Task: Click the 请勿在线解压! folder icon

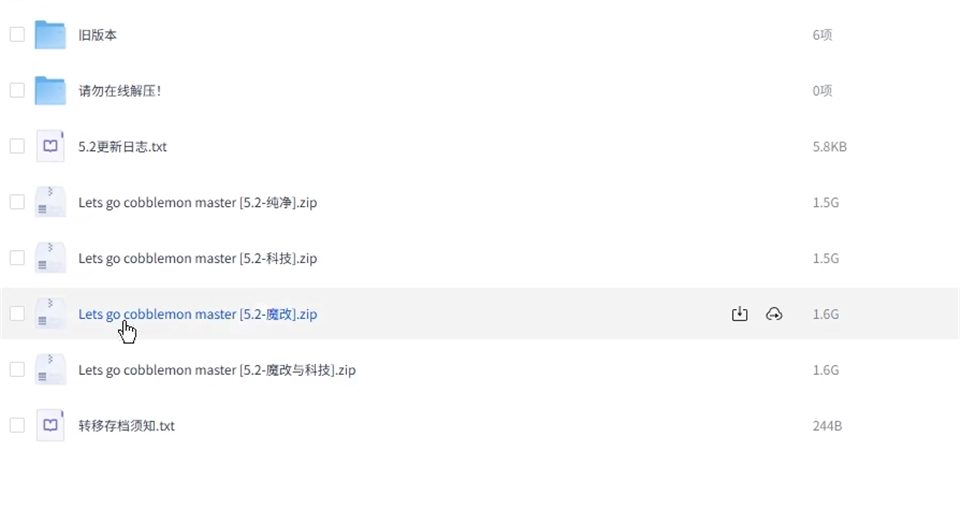Action: [x=50, y=91]
